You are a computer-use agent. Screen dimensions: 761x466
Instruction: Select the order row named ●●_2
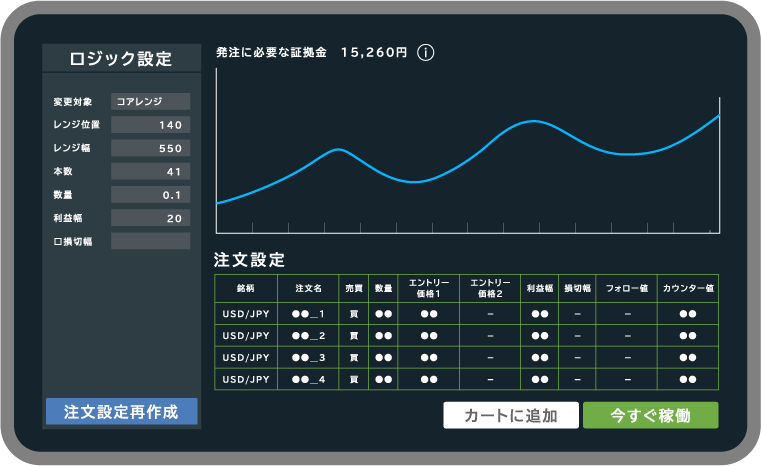coord(308,336)
